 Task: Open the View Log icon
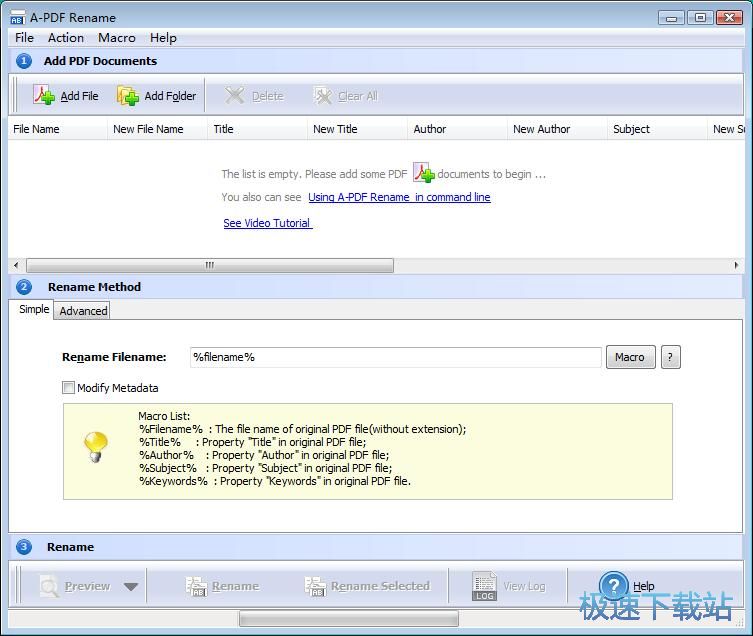click(x=484, y=587)
